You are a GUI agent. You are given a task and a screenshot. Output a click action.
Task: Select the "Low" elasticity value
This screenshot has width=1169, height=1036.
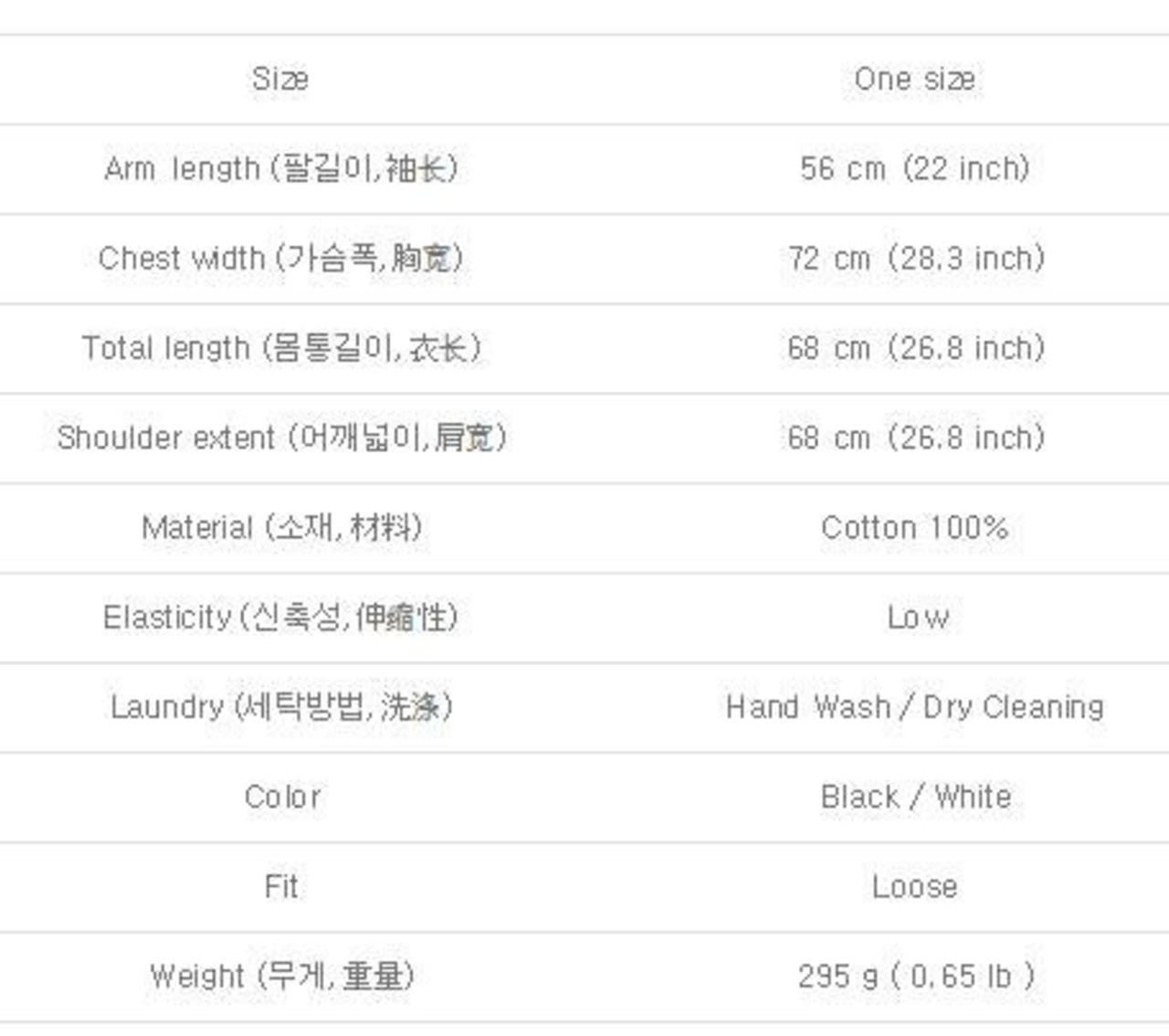tap(917, 618)
